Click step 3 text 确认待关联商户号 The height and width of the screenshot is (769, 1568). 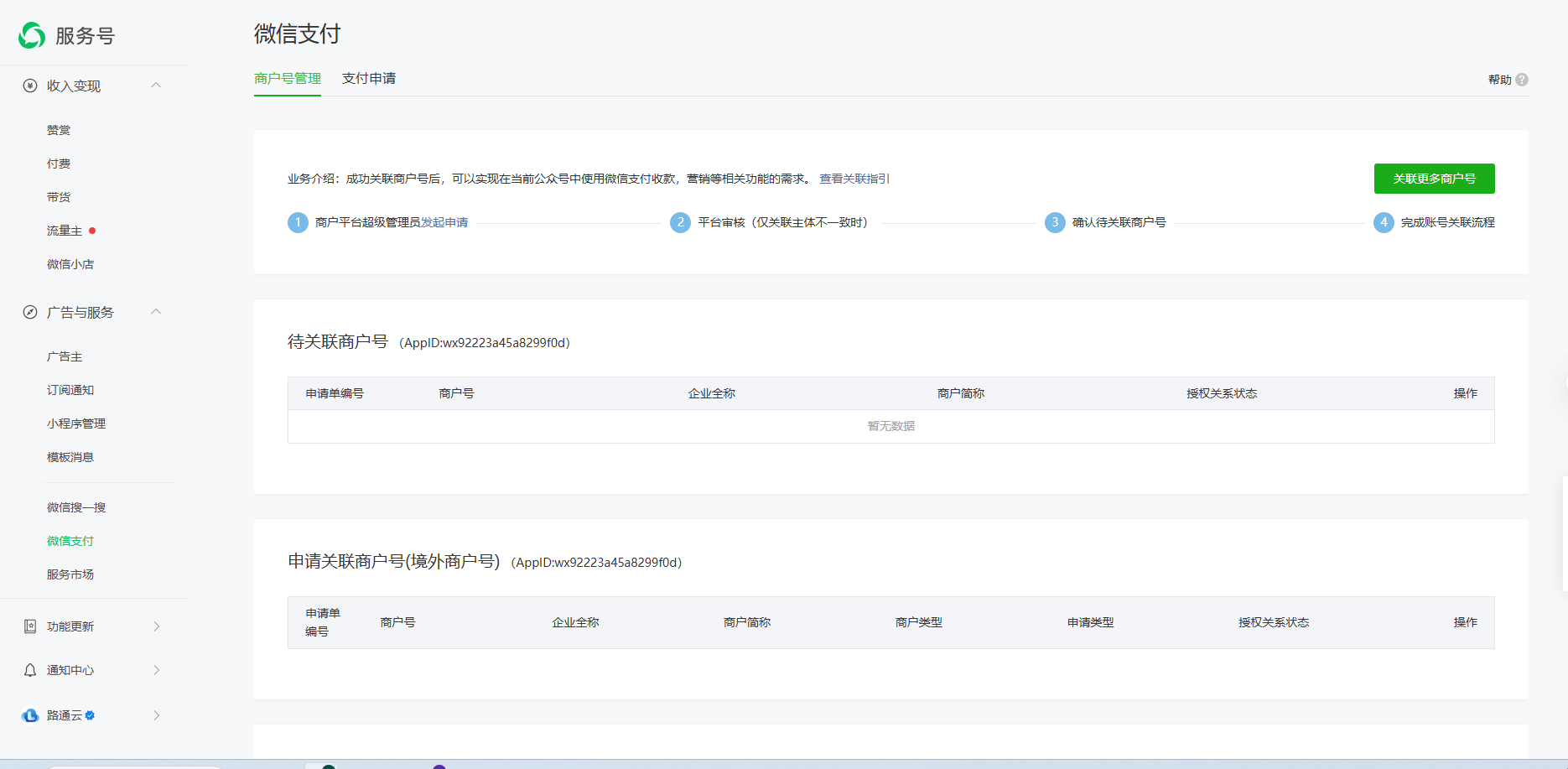tap(1119, 222)
